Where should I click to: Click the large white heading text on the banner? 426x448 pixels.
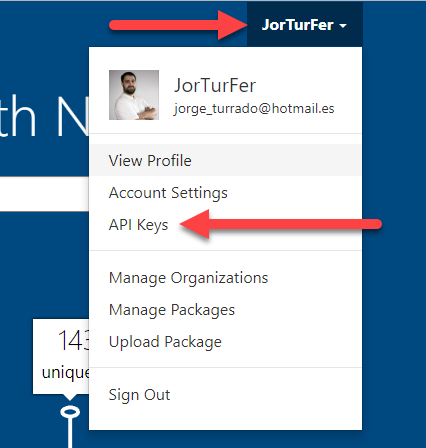click(44, 116)
